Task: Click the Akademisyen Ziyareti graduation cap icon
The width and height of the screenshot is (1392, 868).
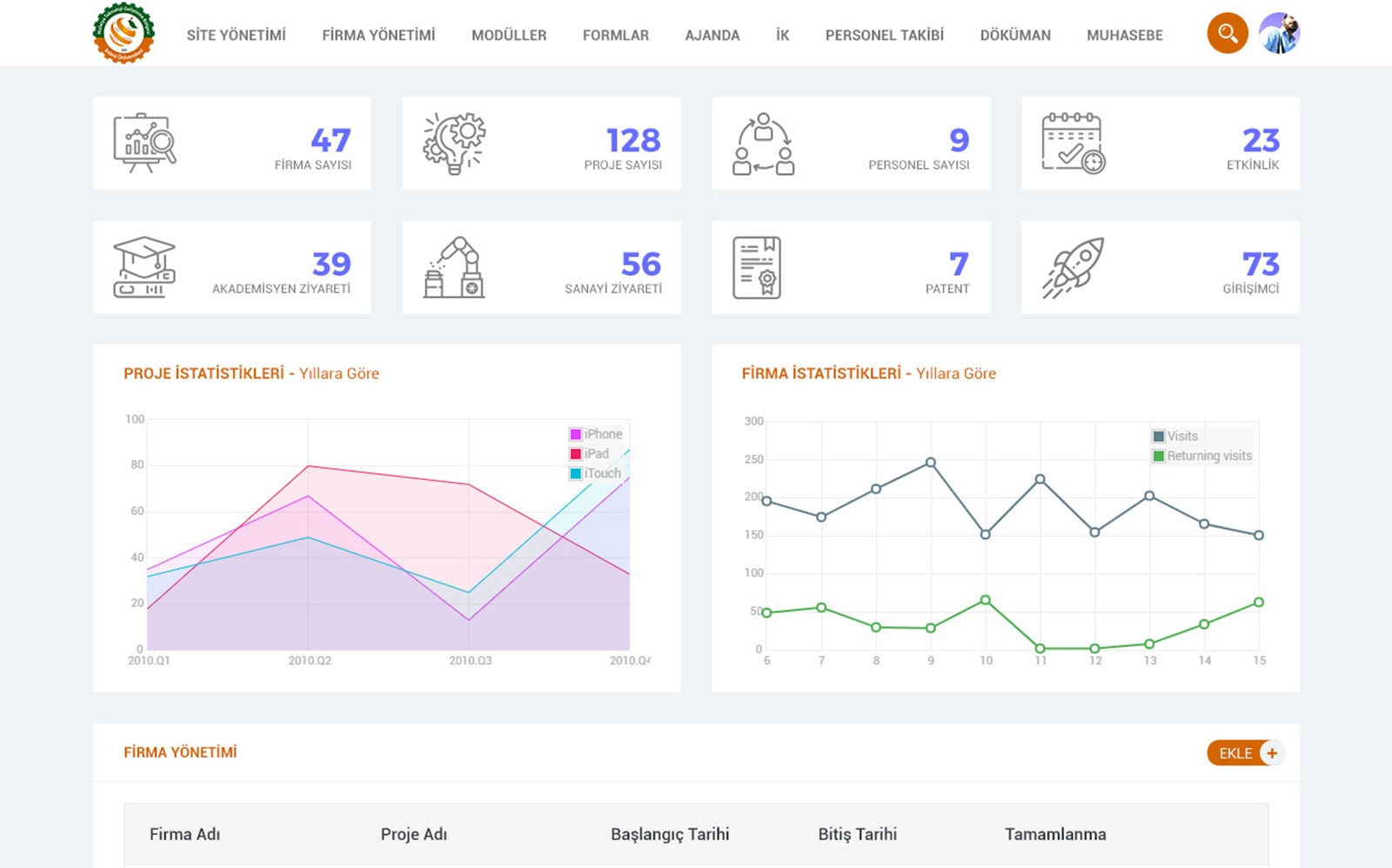Action: pyautogui.click(x=144, y=267)
